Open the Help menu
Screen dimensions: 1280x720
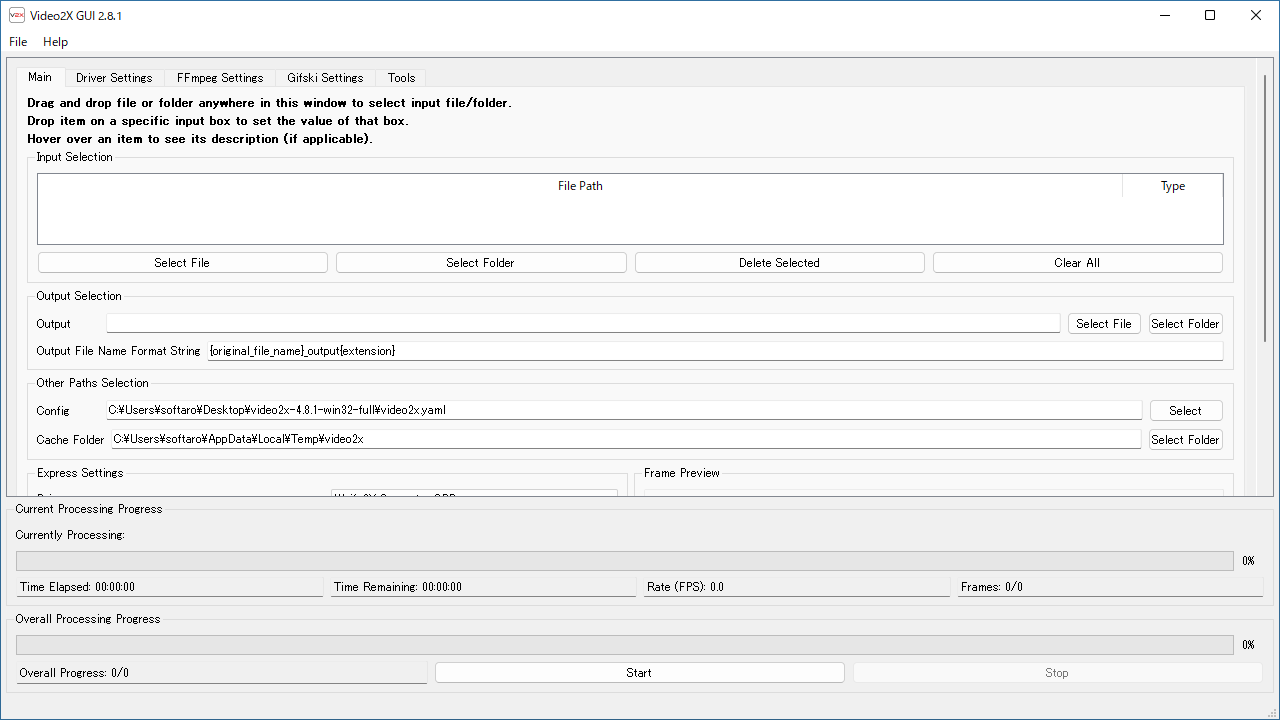point(56,42)
